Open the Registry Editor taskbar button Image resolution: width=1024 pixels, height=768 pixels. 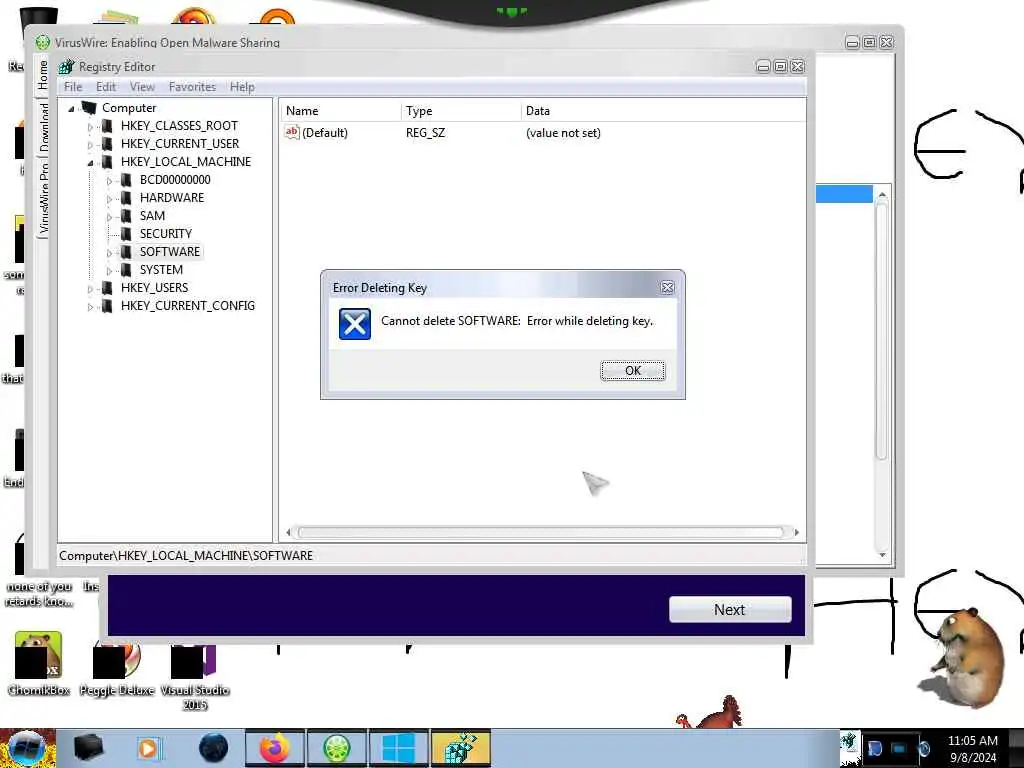tap(460, 748)
